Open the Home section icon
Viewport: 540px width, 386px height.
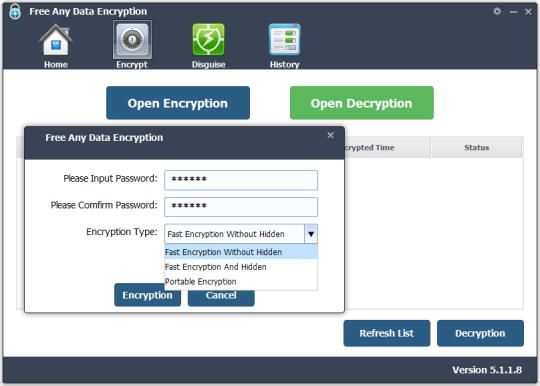[55, 41]
